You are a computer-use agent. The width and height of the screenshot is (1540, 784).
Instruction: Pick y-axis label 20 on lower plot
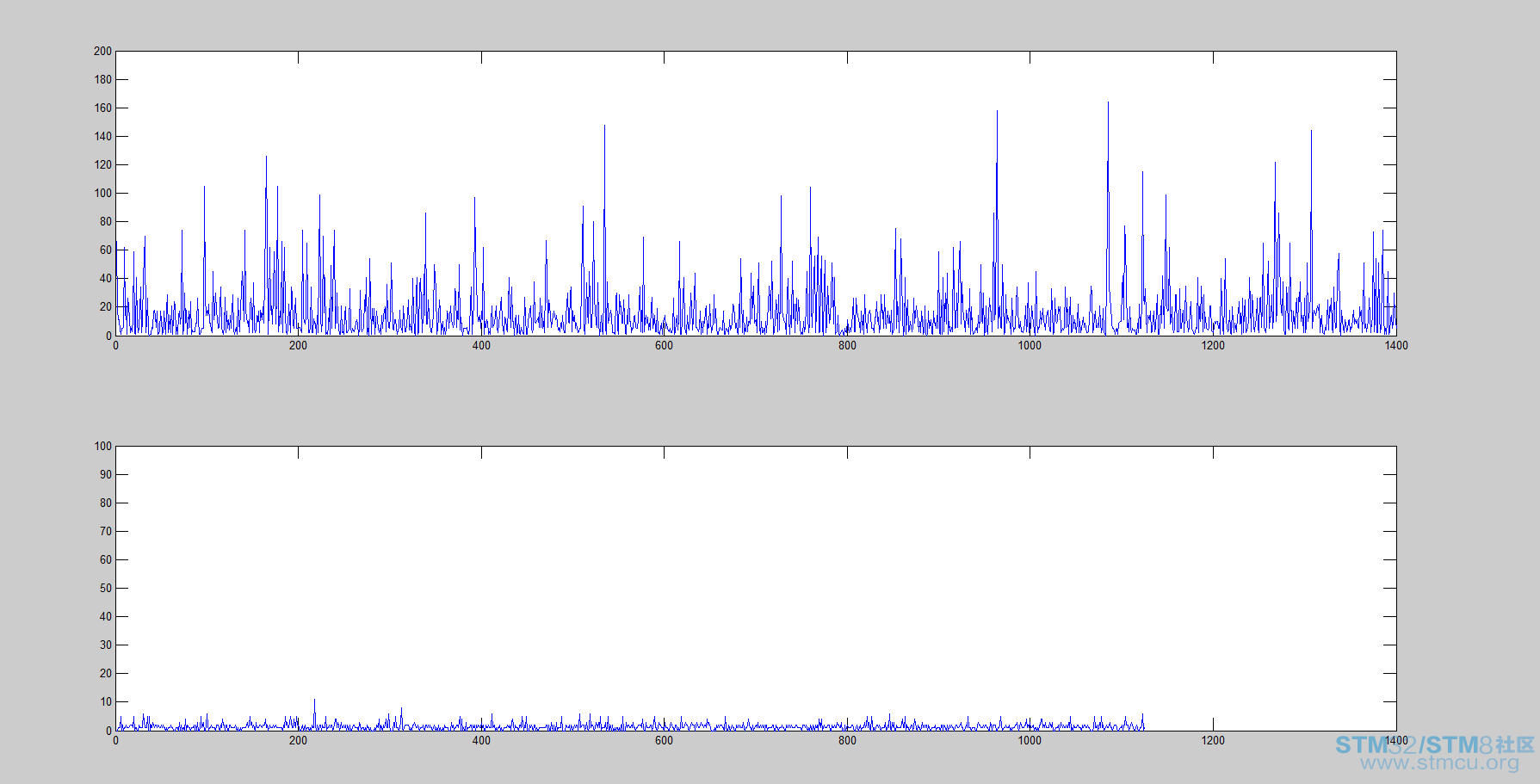pyautogui.click(x=106, y=673)
